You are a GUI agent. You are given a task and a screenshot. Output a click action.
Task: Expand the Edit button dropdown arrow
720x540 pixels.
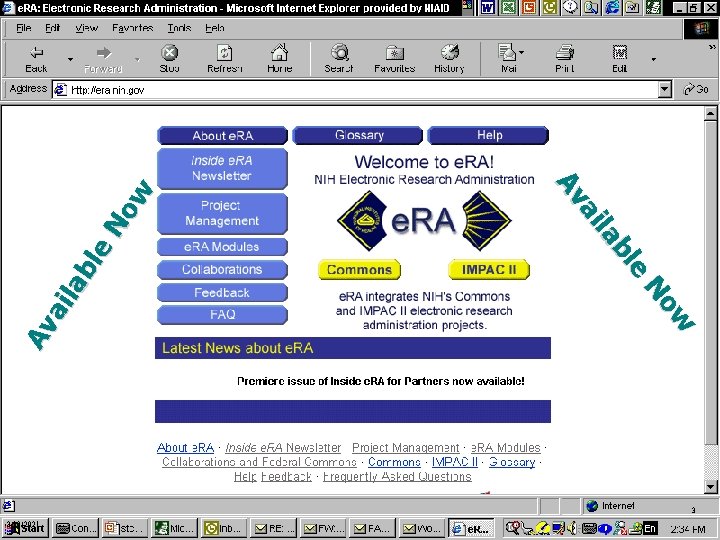tap(653, 59)
